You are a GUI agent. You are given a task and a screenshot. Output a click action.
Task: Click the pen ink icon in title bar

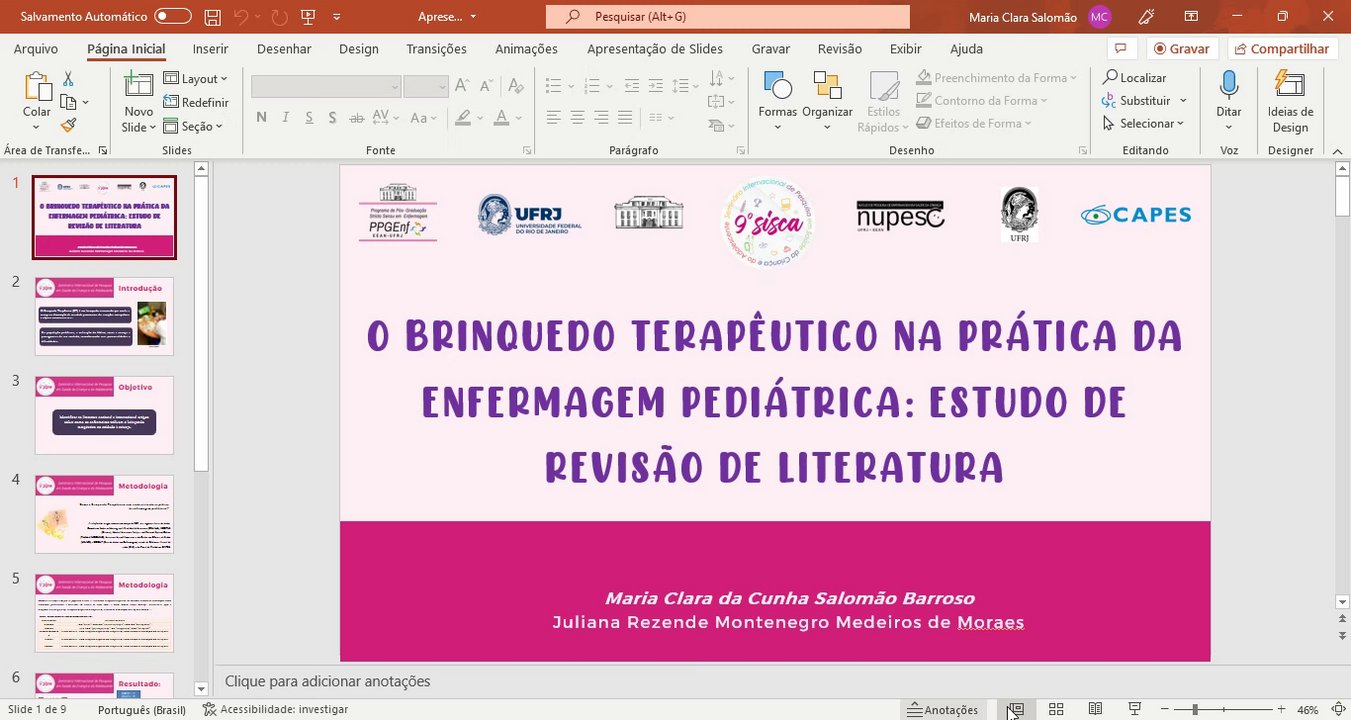(x=1147, y=17)
